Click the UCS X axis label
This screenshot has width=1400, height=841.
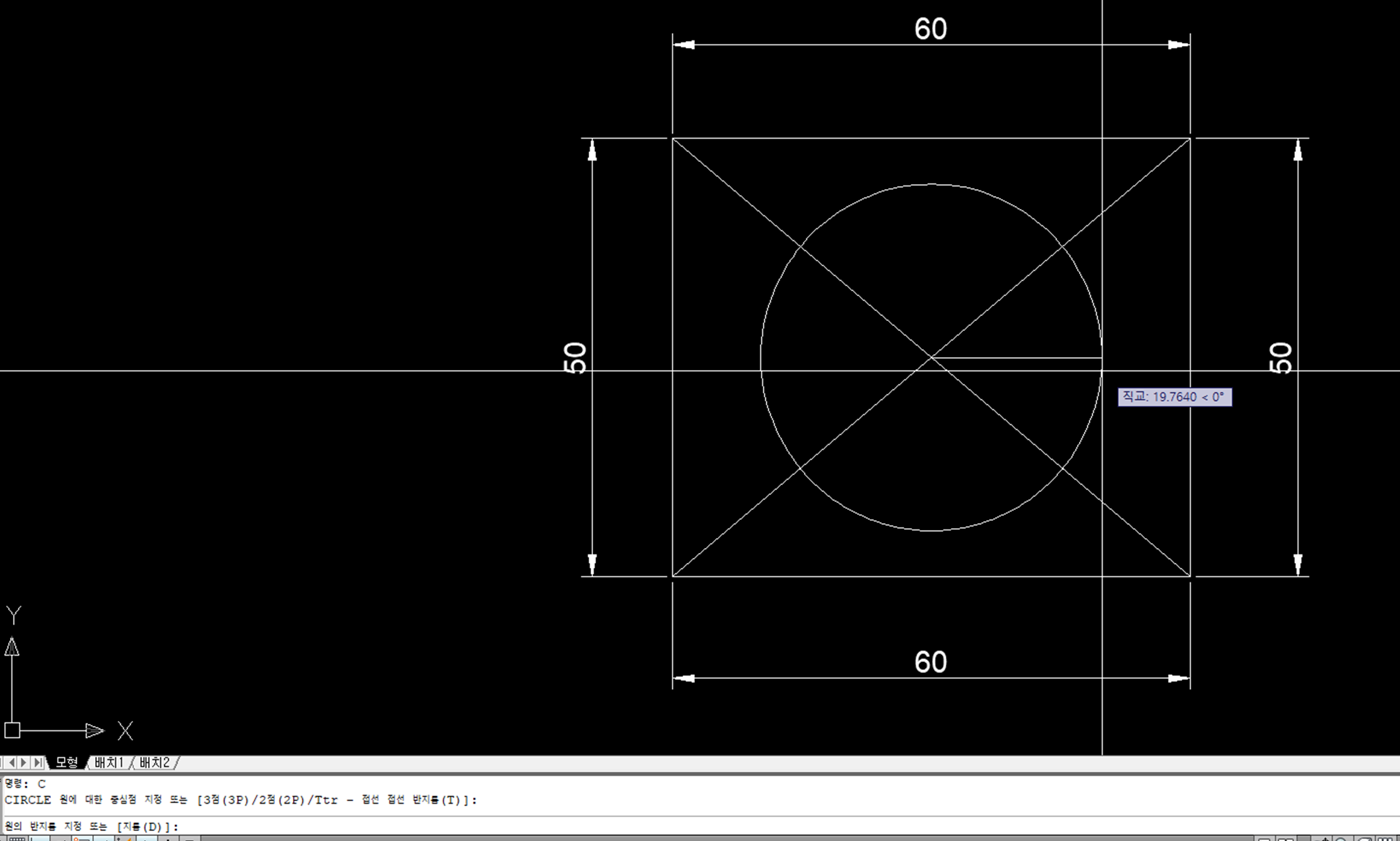pyautogui.click(x=125, y=730)
